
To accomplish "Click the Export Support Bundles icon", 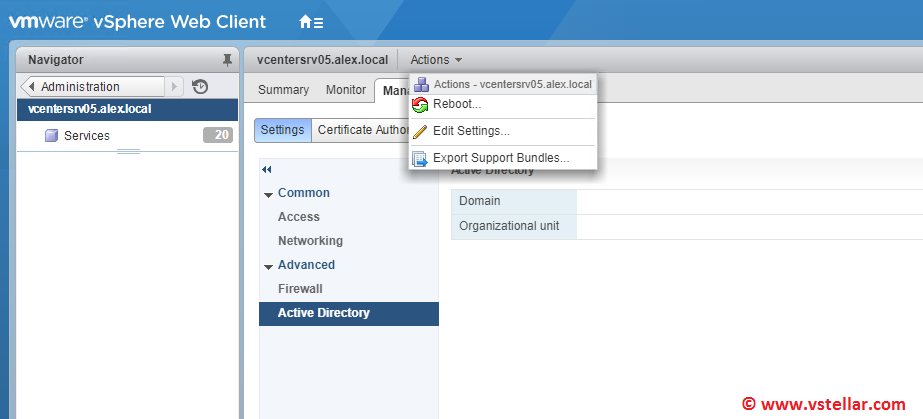I will point(420,158).
